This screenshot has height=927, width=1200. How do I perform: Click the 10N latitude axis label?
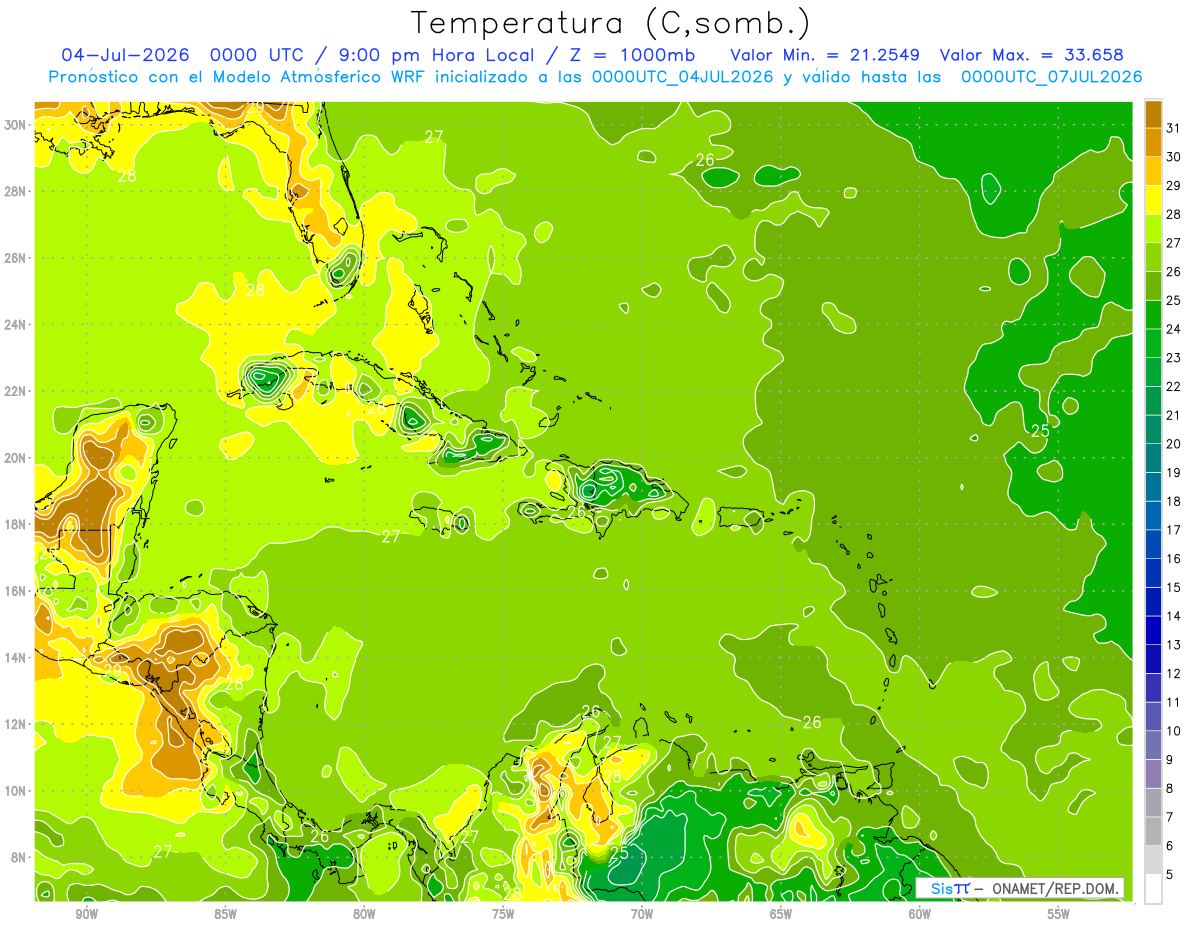[16, 791]
